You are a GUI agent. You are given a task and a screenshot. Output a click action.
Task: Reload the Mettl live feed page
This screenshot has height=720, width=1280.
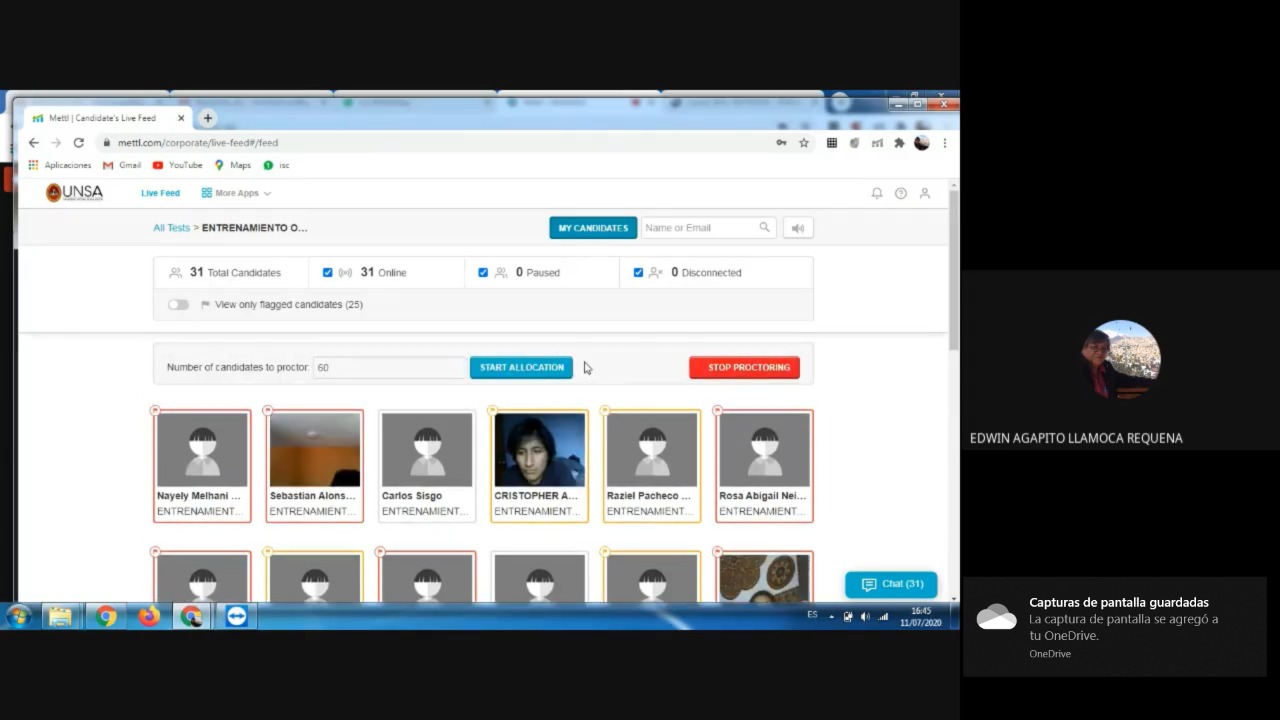[78, 143]
